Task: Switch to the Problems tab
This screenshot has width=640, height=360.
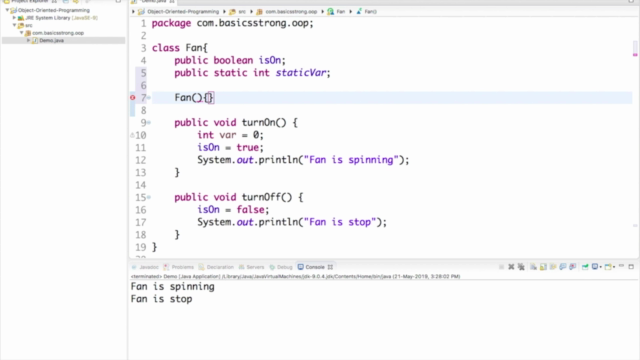Action: (178, 267)
